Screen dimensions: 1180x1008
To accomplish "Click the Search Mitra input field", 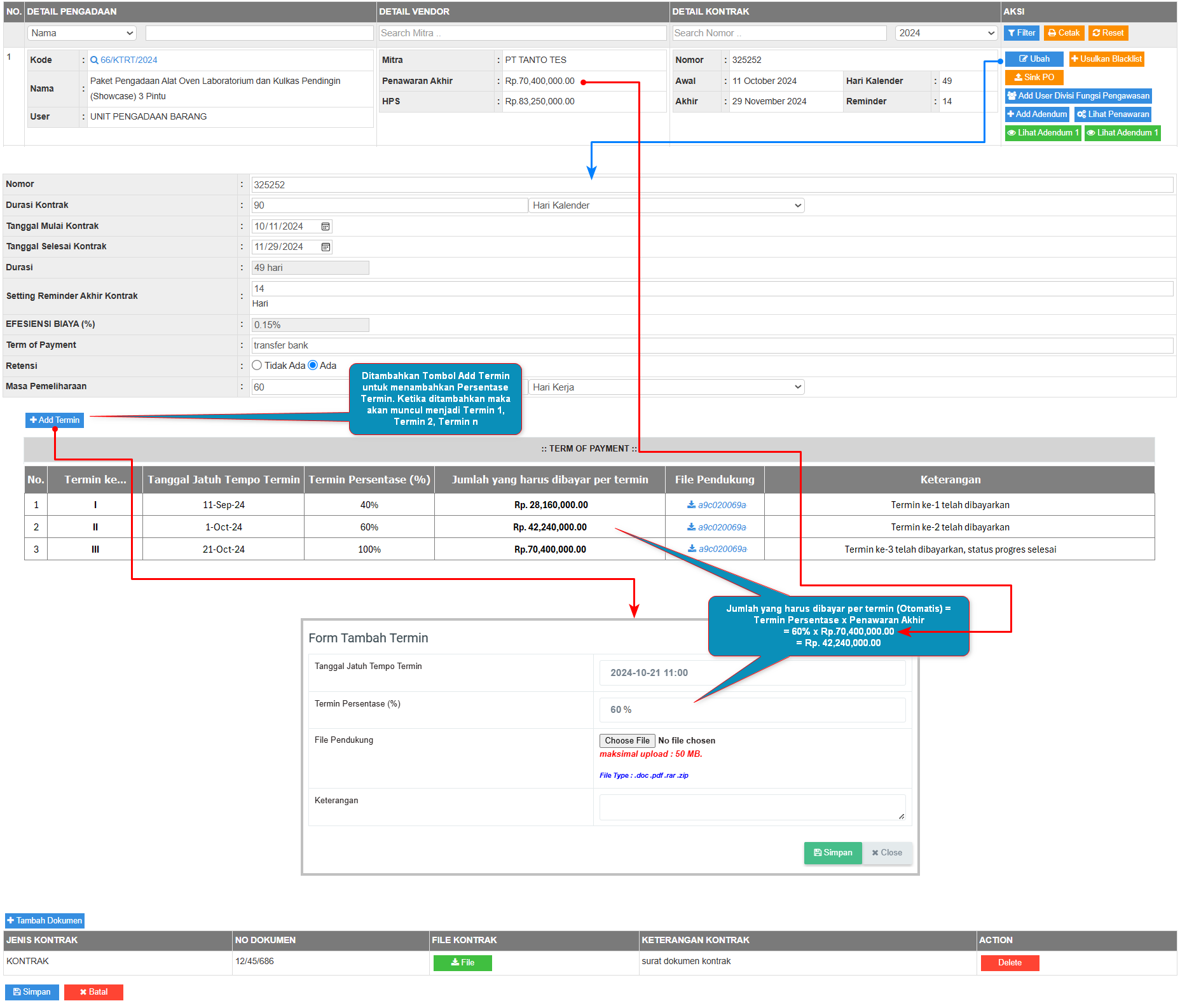I will (522, 33).
